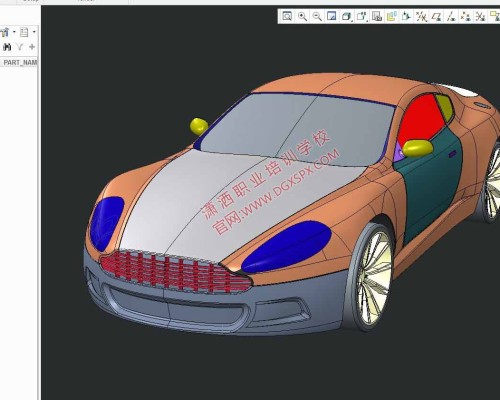This screenshot has width=500, height=400.
Task: Toggle datum point display
Action: [465, 16]
